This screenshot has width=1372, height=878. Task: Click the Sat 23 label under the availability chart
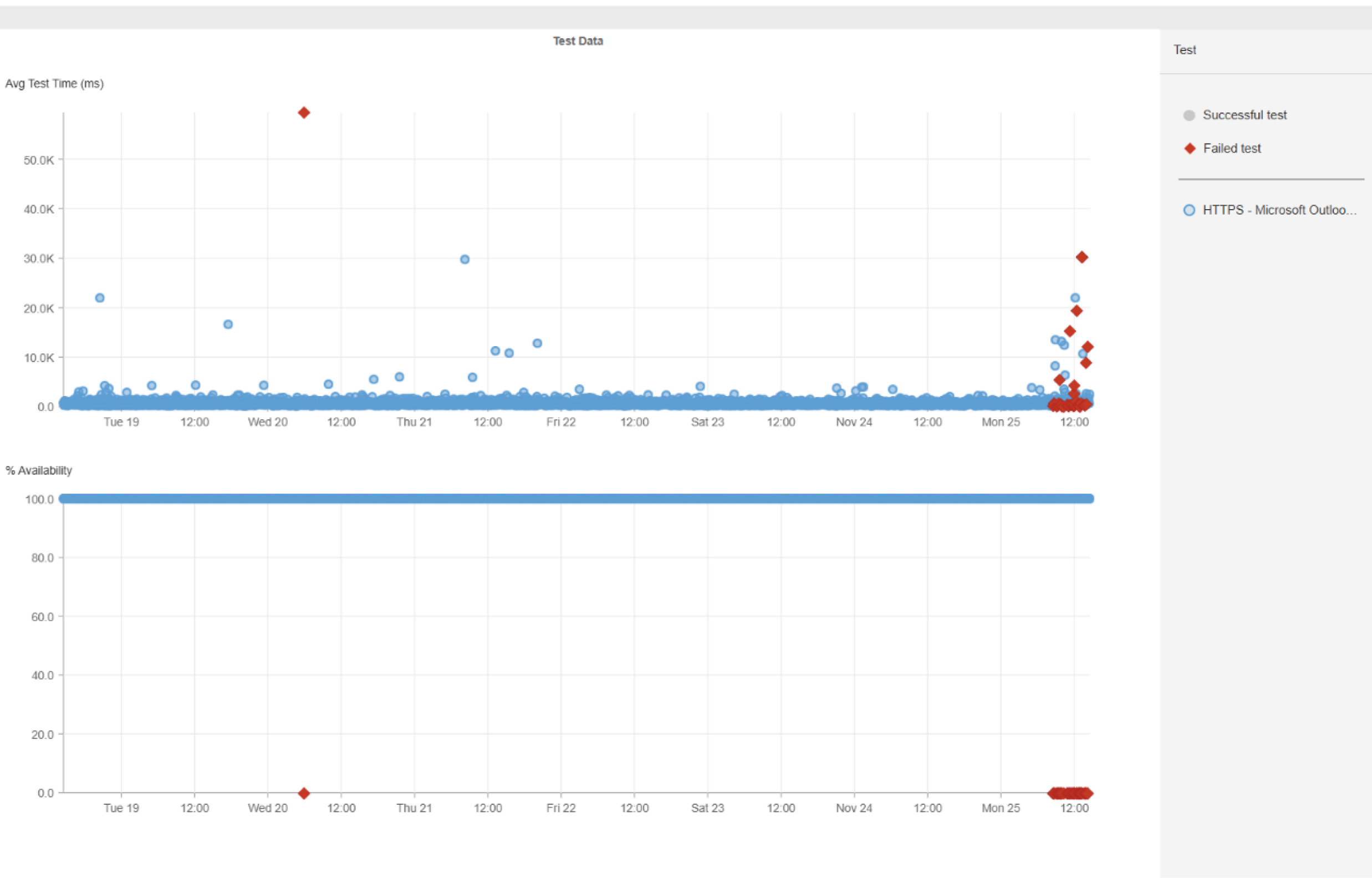pyautogui.click(x=707, y=808)
